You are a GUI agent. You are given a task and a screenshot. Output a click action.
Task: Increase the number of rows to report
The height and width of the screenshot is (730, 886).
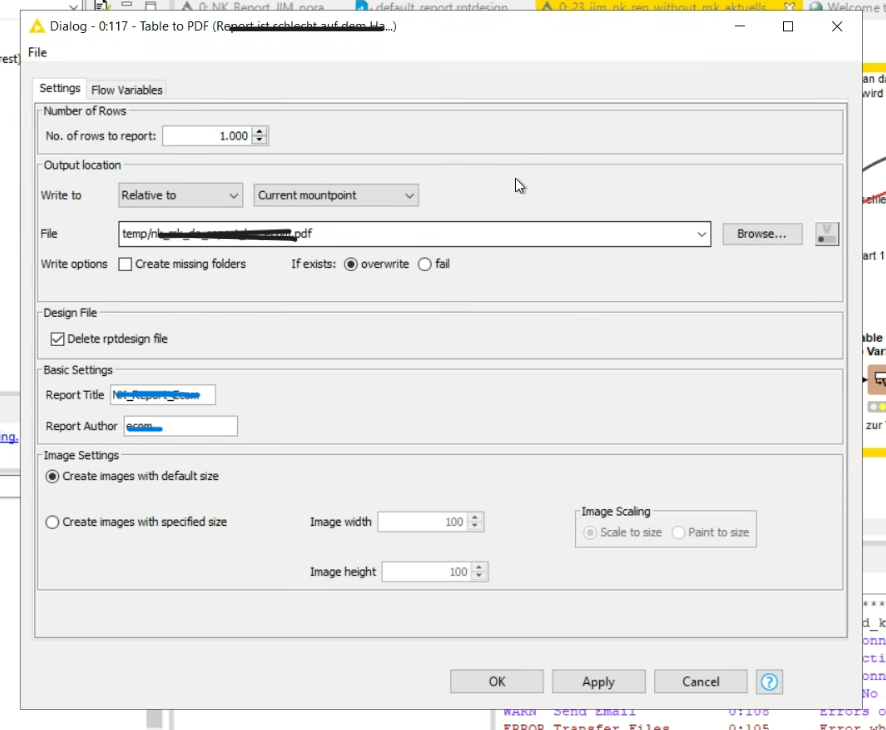259,132
